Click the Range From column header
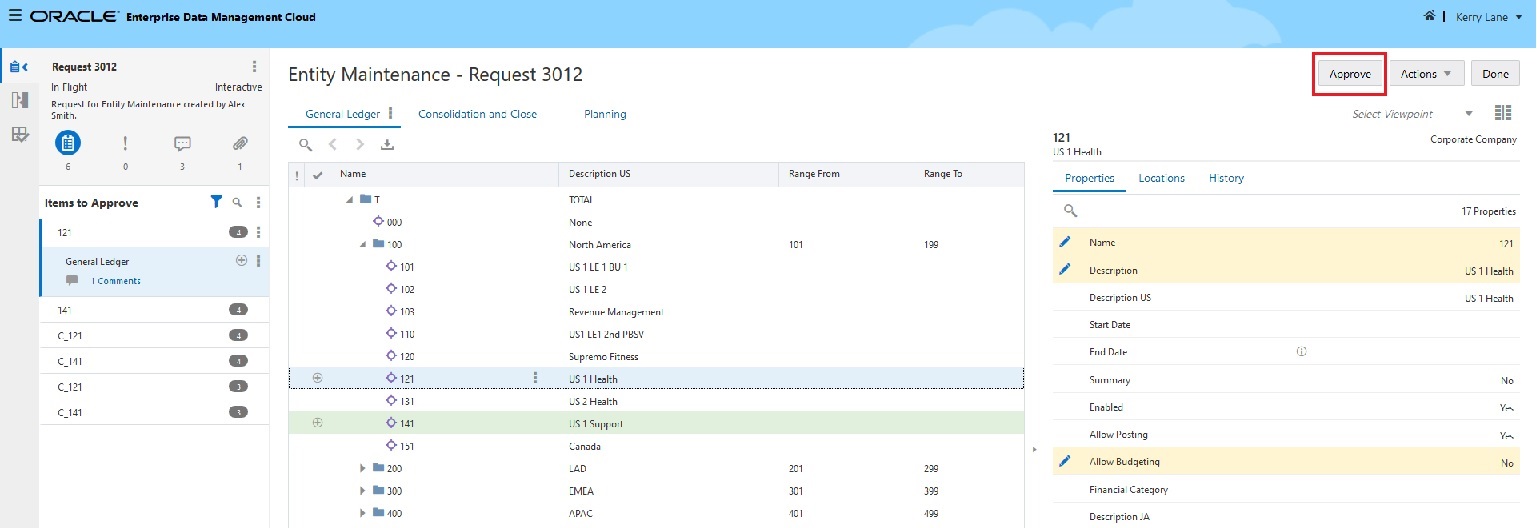 (814, 174)
